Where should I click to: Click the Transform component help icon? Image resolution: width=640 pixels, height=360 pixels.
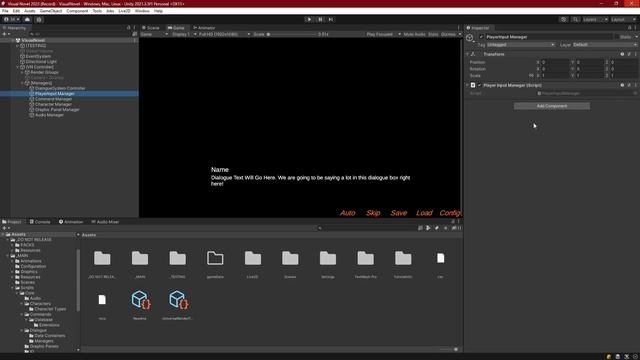point(622,54)
